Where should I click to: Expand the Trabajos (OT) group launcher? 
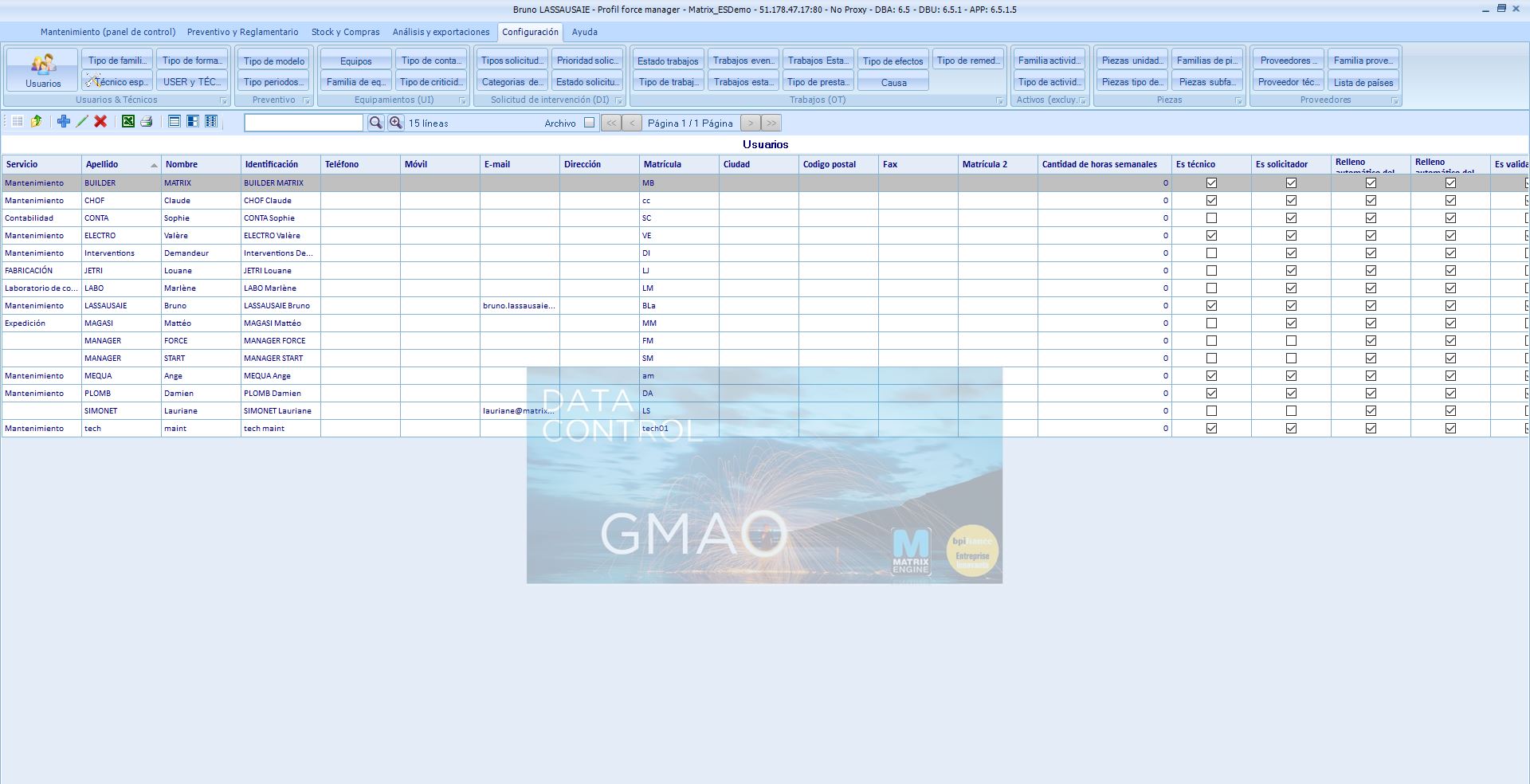(999, 101)
